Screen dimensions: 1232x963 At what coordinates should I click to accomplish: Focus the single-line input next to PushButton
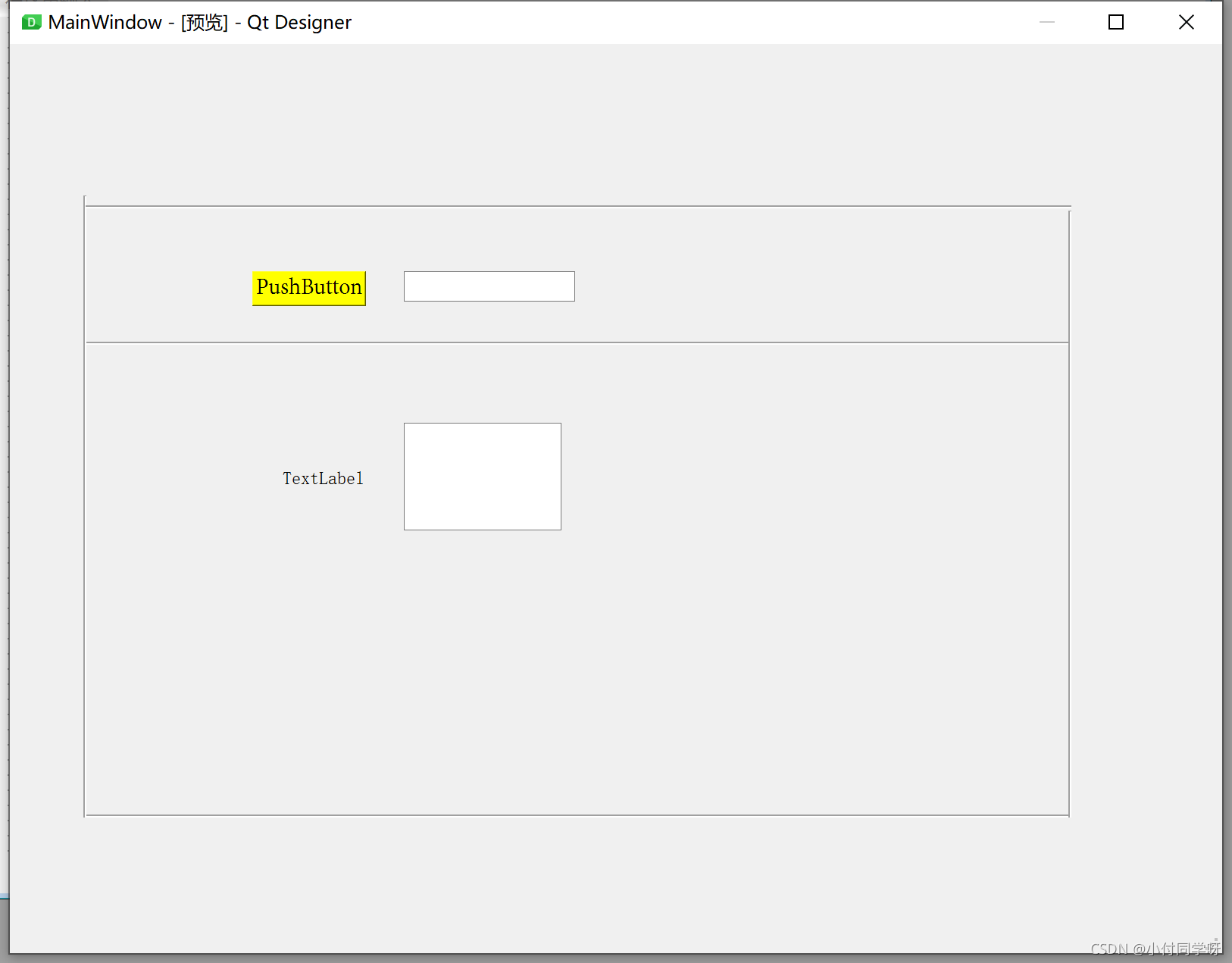pos(489,286)
